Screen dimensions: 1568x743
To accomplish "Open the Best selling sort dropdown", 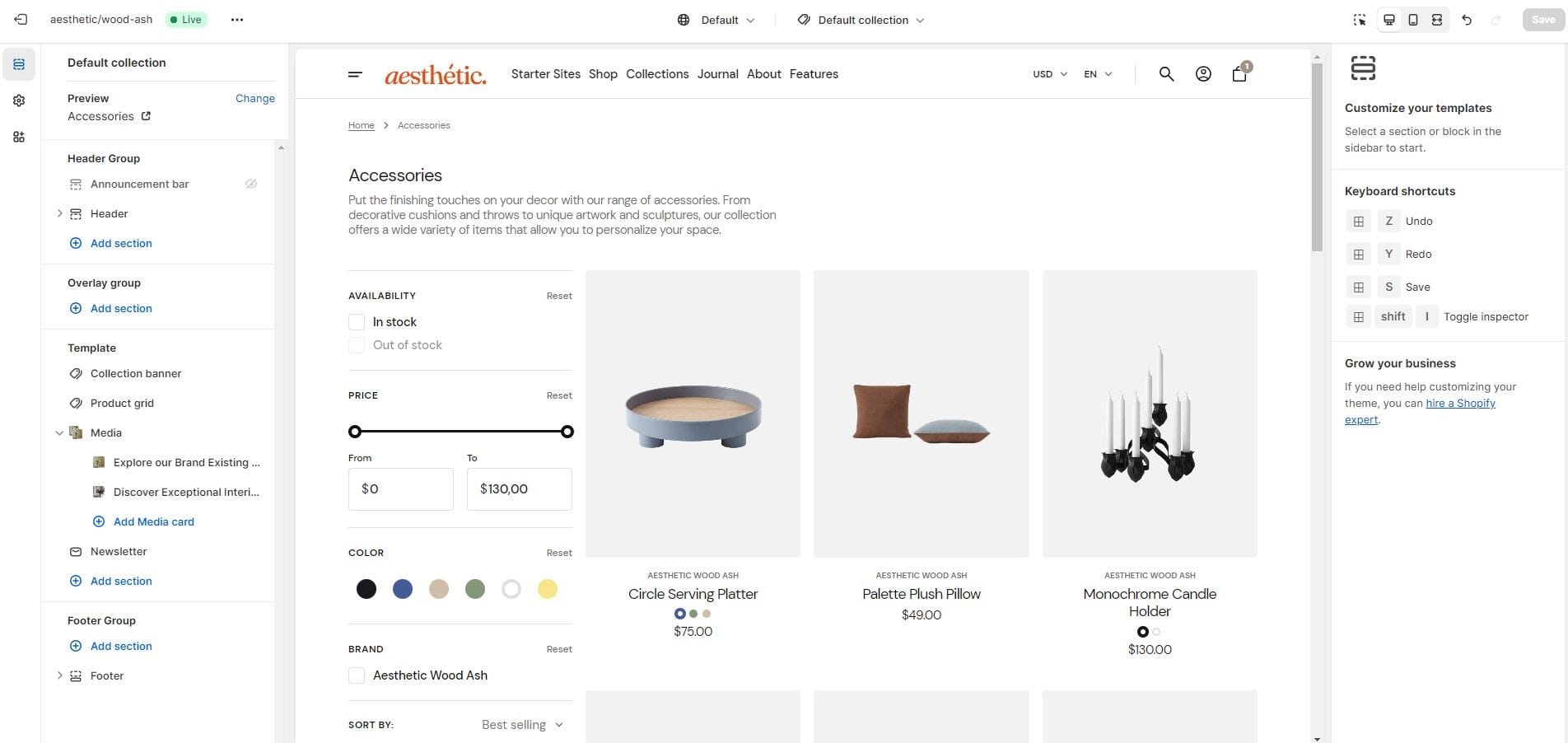I will 522,725.
